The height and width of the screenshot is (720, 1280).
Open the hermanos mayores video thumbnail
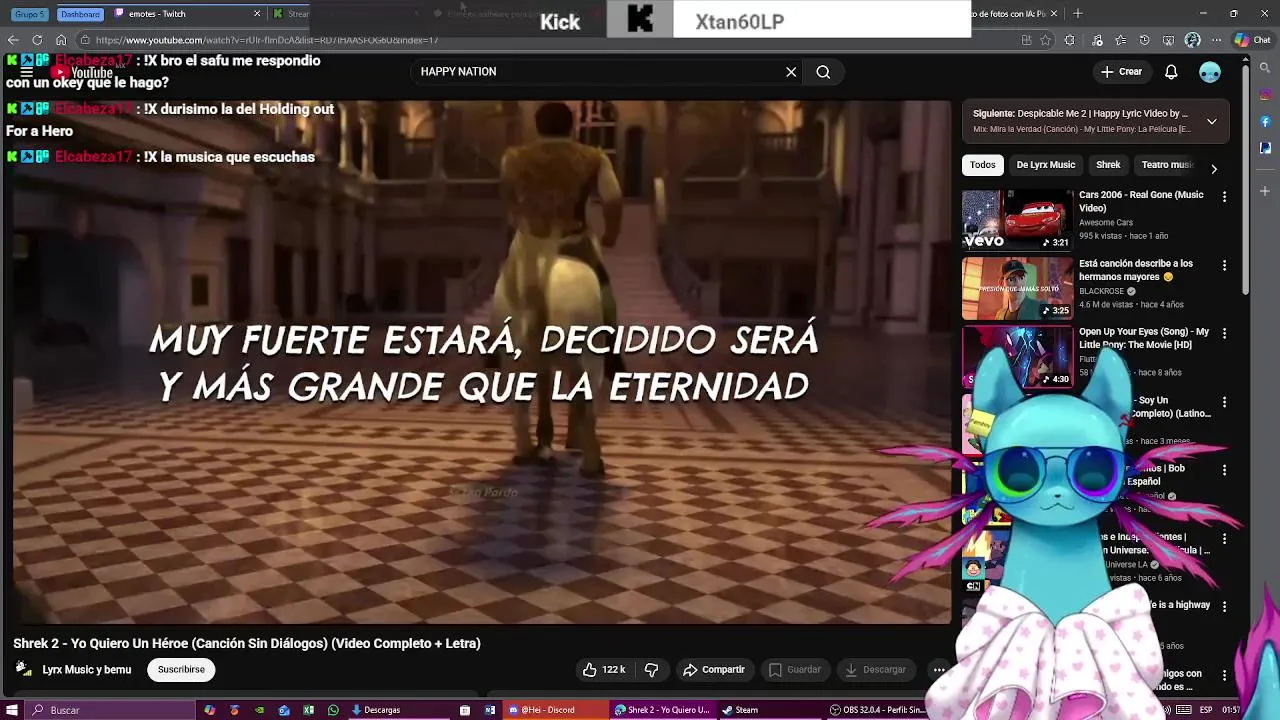1017,288
